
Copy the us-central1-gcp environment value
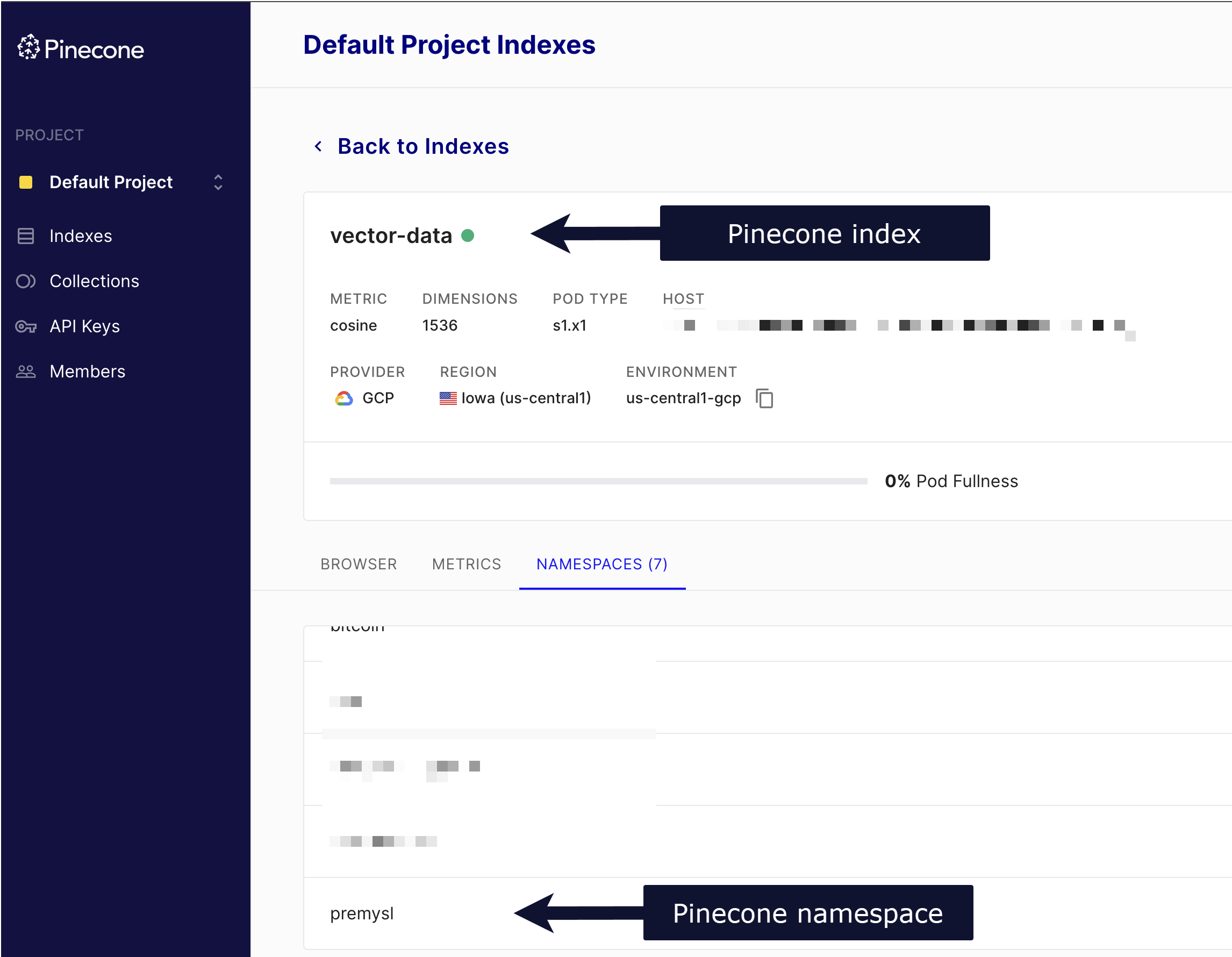(764, 398)
